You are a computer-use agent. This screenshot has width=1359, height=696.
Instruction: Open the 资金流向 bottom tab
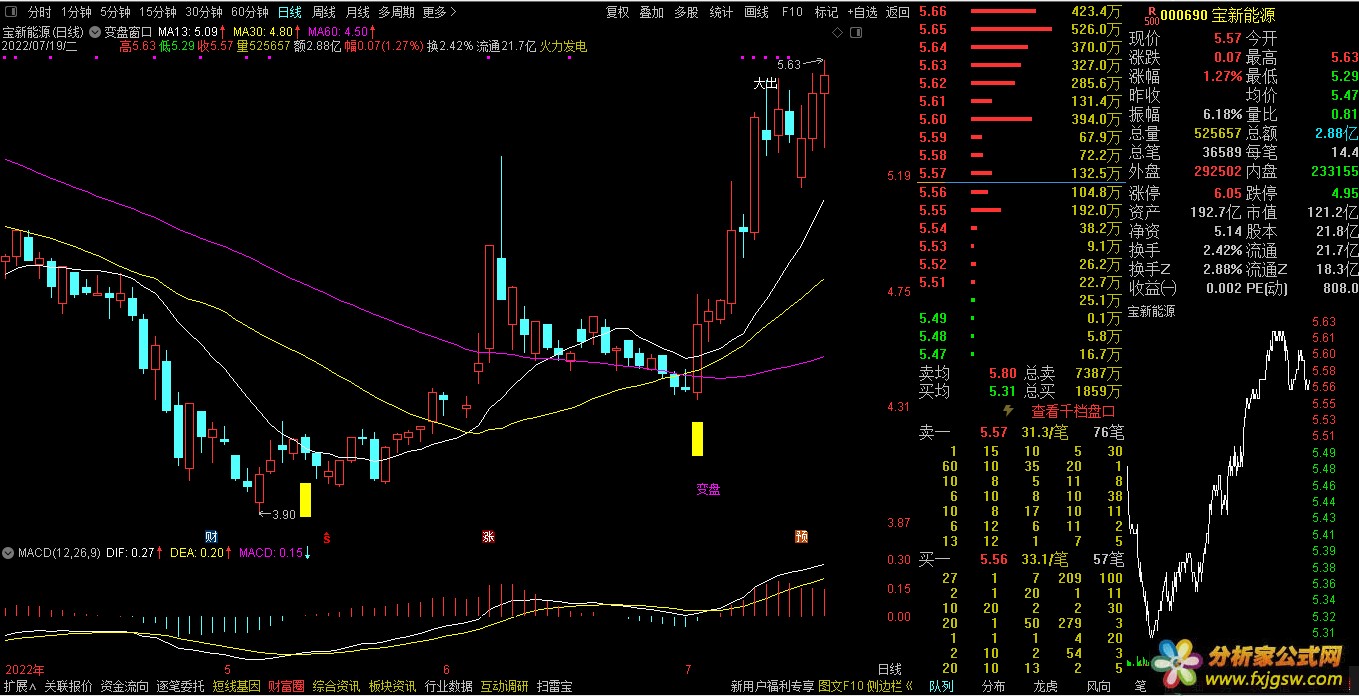(x=124, y=686)
